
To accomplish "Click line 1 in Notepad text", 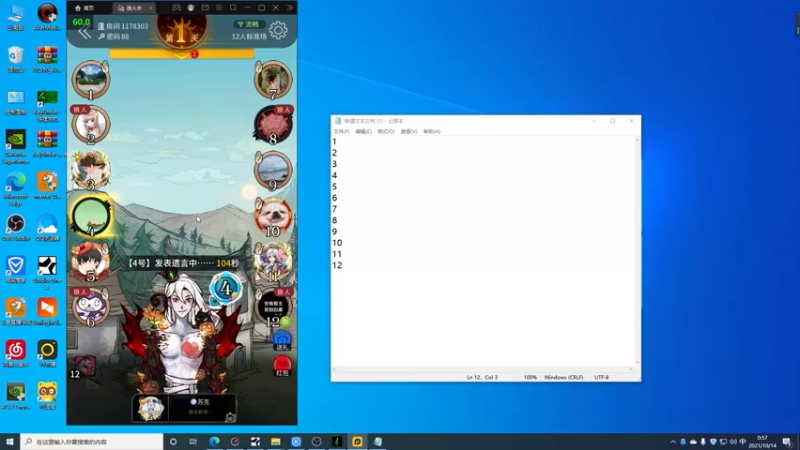I will [x=335, y=142].
